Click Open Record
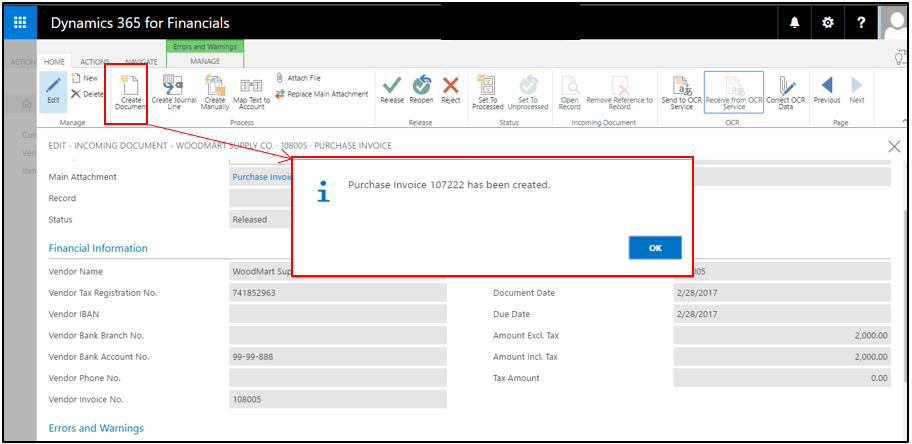This screenshot has width=912, height=444. pos(569,93)
